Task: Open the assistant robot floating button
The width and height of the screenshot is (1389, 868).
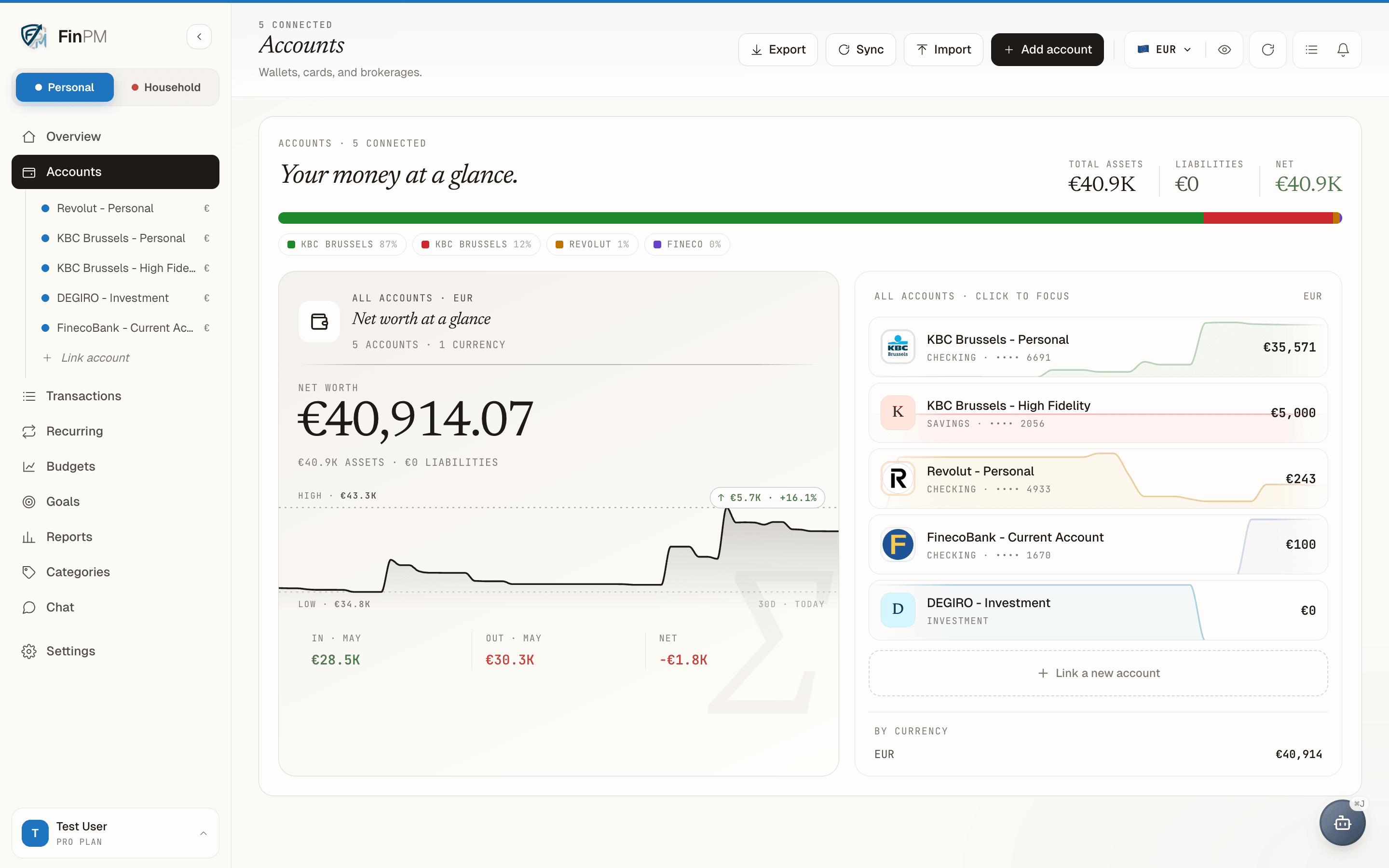Action: pyautogui.click(x=1342, y=823)
